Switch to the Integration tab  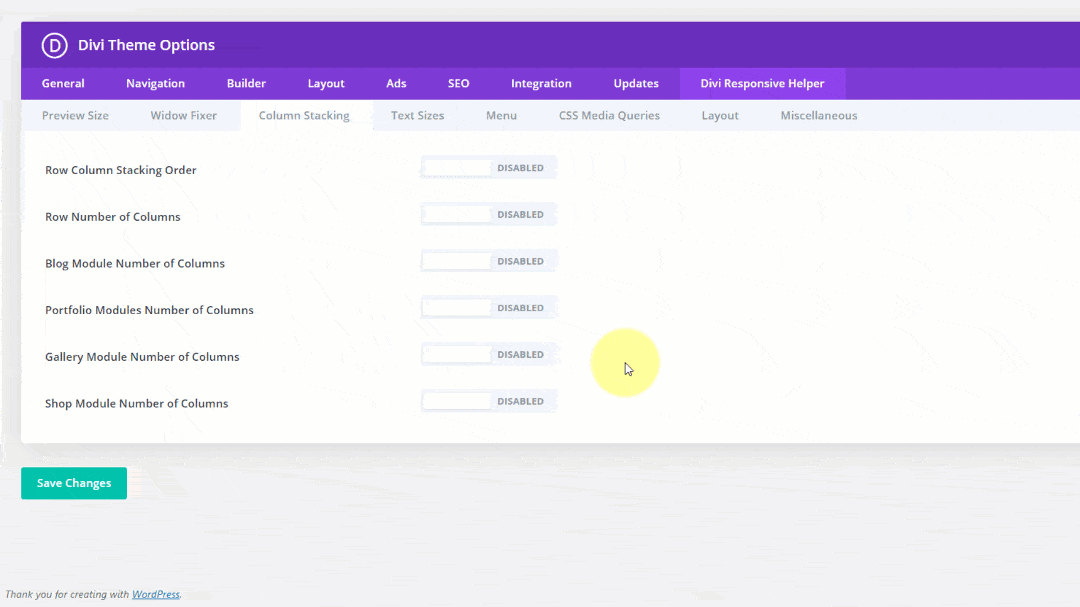pos(541,83)
